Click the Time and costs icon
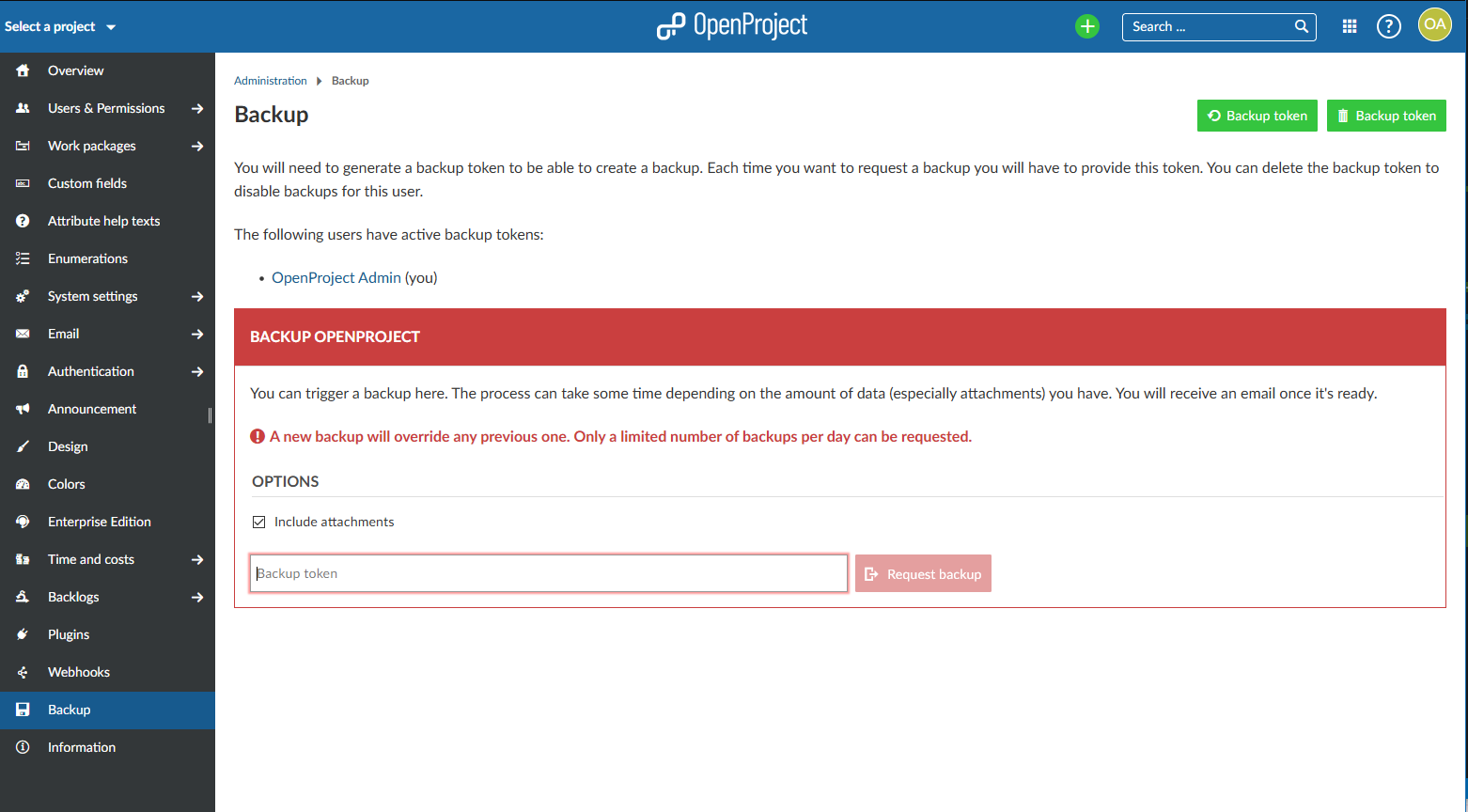Screen dimensions: 1468x812 coord(23,559)
